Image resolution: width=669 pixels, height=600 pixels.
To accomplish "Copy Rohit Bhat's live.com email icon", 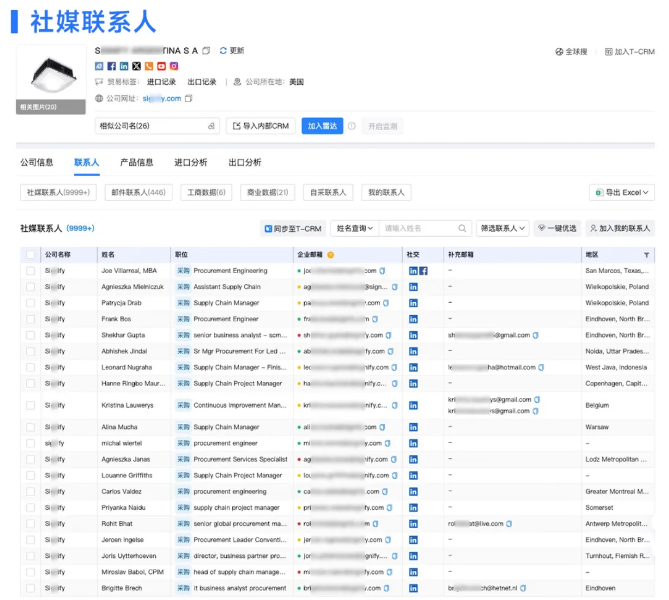I will tap(509, 524).
